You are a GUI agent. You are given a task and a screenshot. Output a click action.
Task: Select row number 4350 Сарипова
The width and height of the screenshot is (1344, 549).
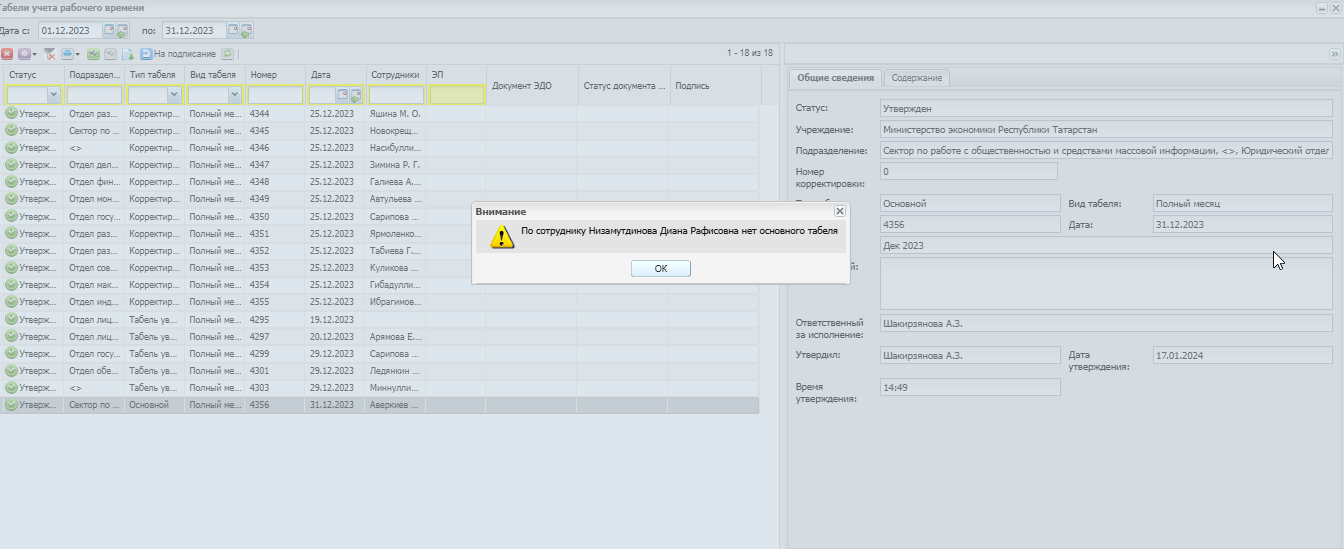[x=379, y=216]
